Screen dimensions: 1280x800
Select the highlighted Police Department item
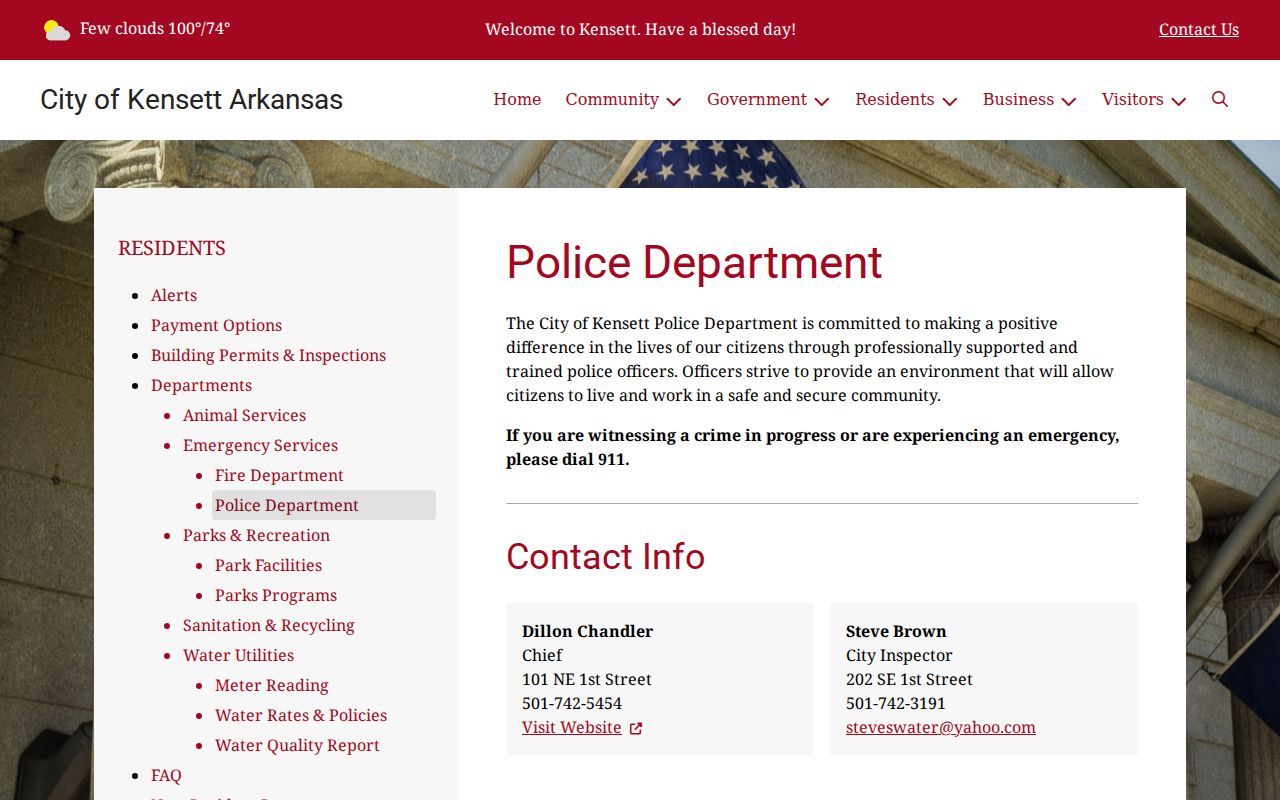click(x=324, y=505)
